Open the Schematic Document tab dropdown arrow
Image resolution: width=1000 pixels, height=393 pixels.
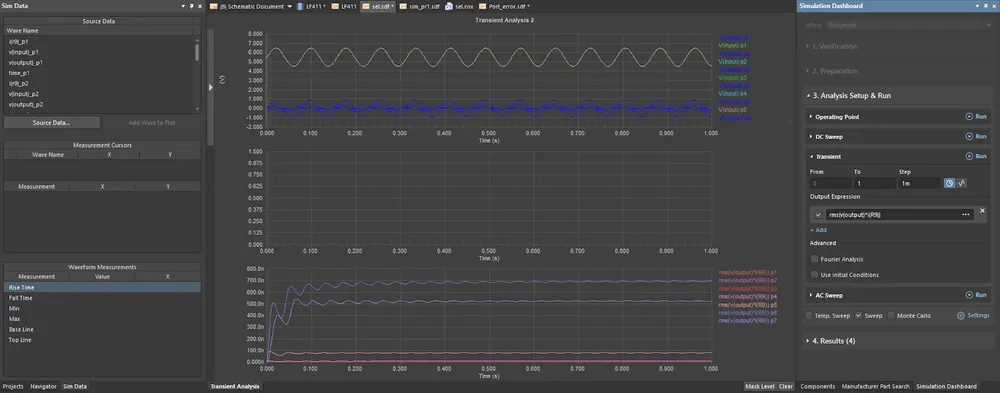290,6
